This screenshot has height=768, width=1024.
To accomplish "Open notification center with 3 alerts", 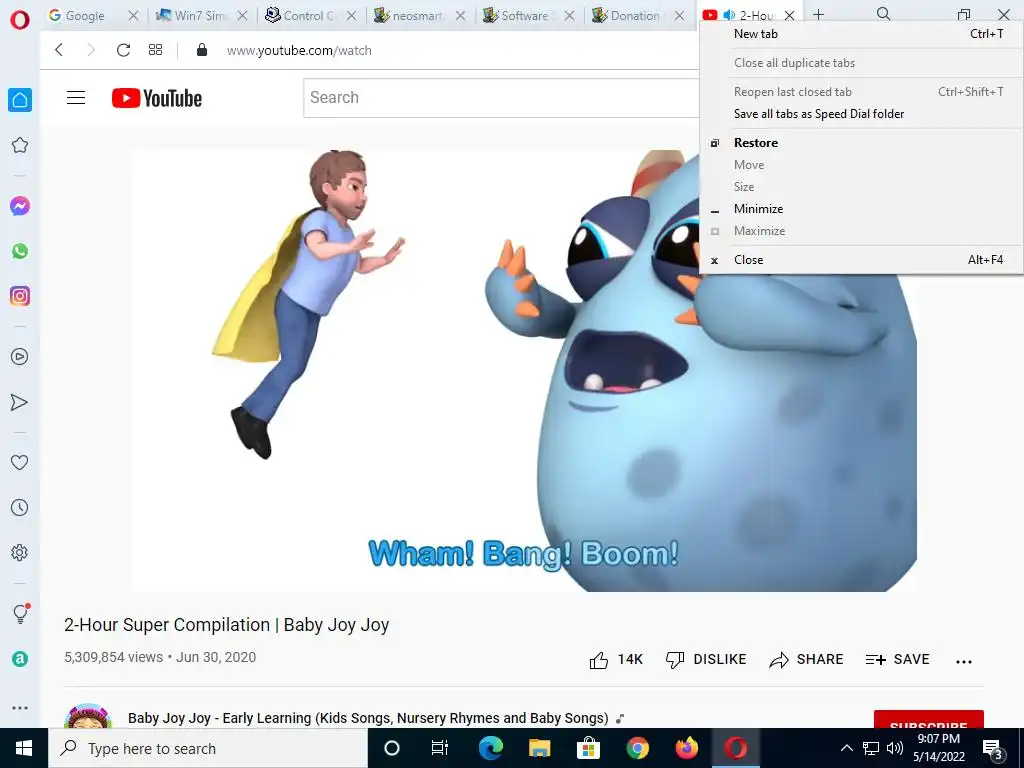I will tap(993, 748).
